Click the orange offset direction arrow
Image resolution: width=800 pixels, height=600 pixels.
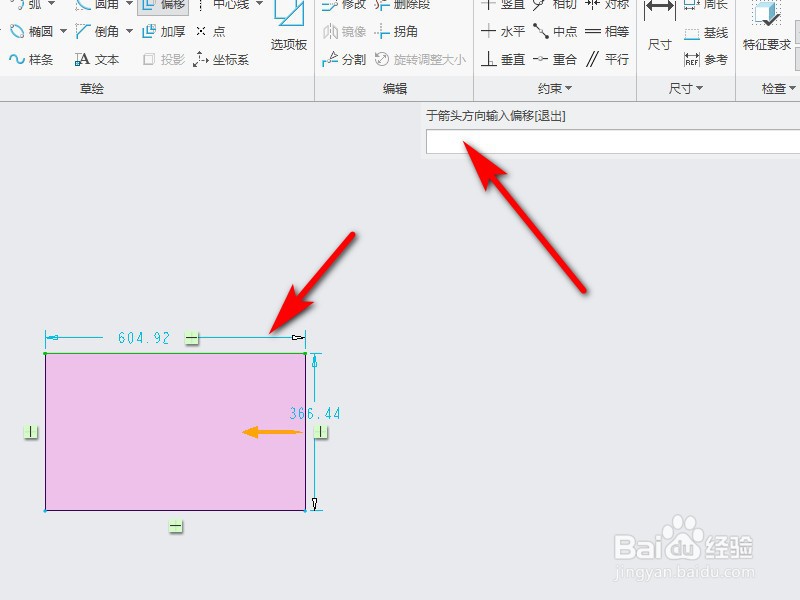(272, 433)
